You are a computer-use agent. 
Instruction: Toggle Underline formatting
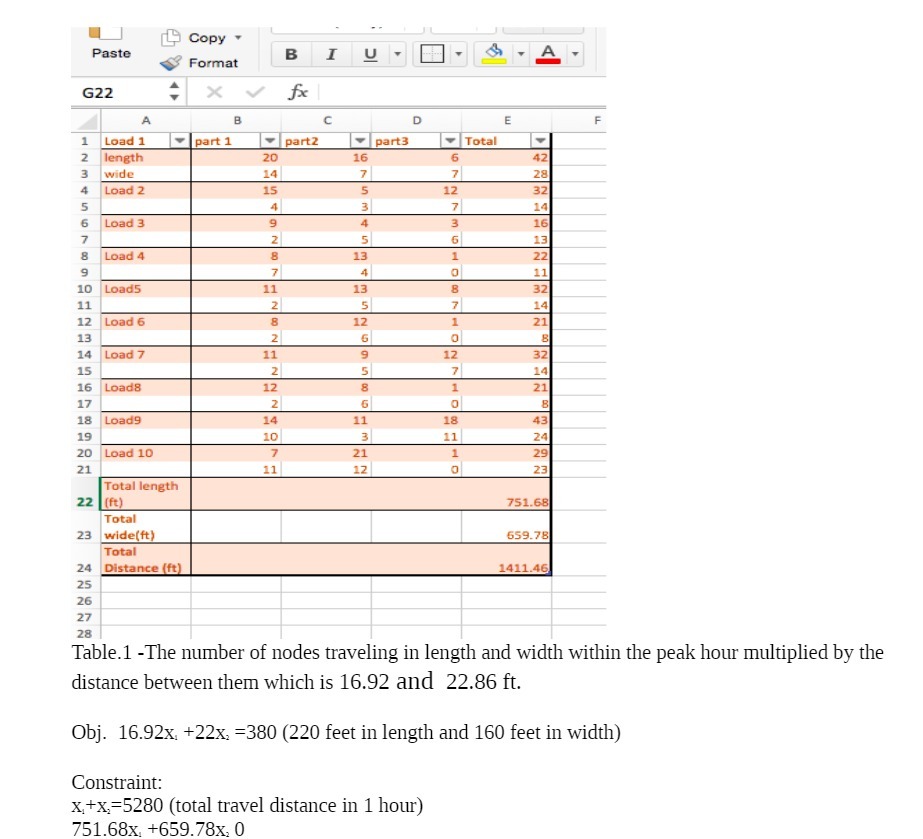pyautogui.click(x=370, y=54)
